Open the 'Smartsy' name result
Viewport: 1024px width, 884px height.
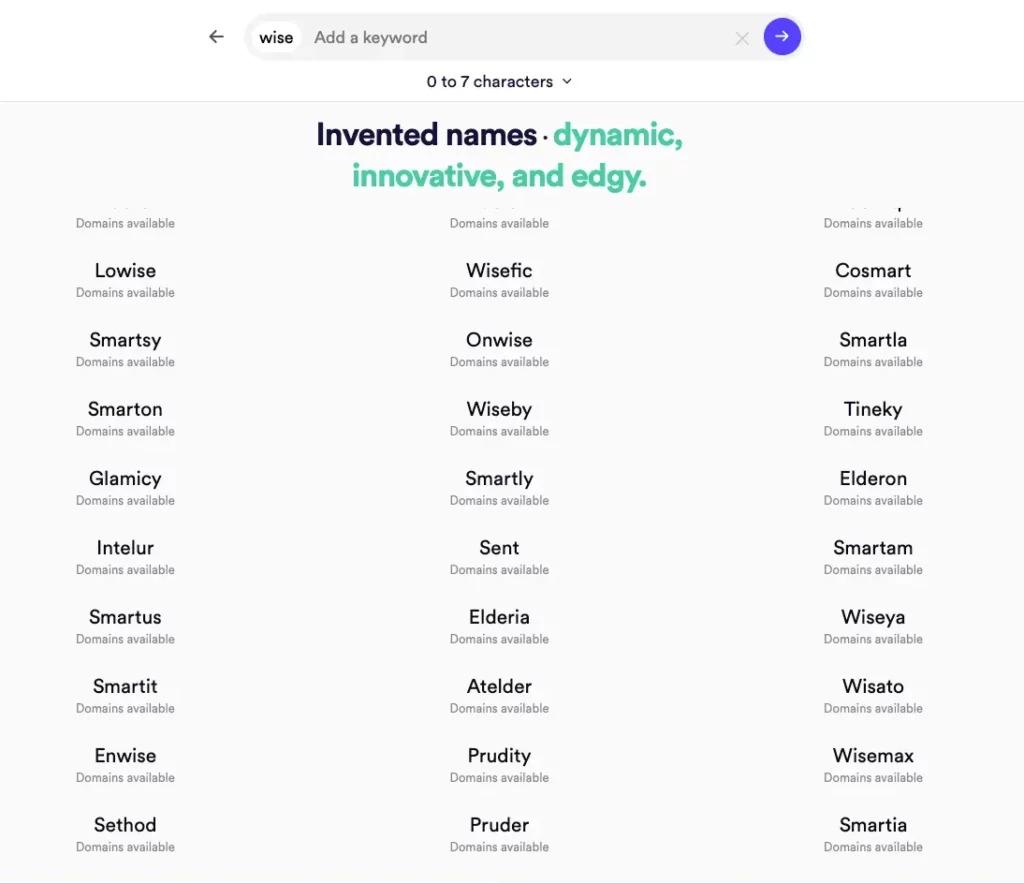click(x=125, y=340)
